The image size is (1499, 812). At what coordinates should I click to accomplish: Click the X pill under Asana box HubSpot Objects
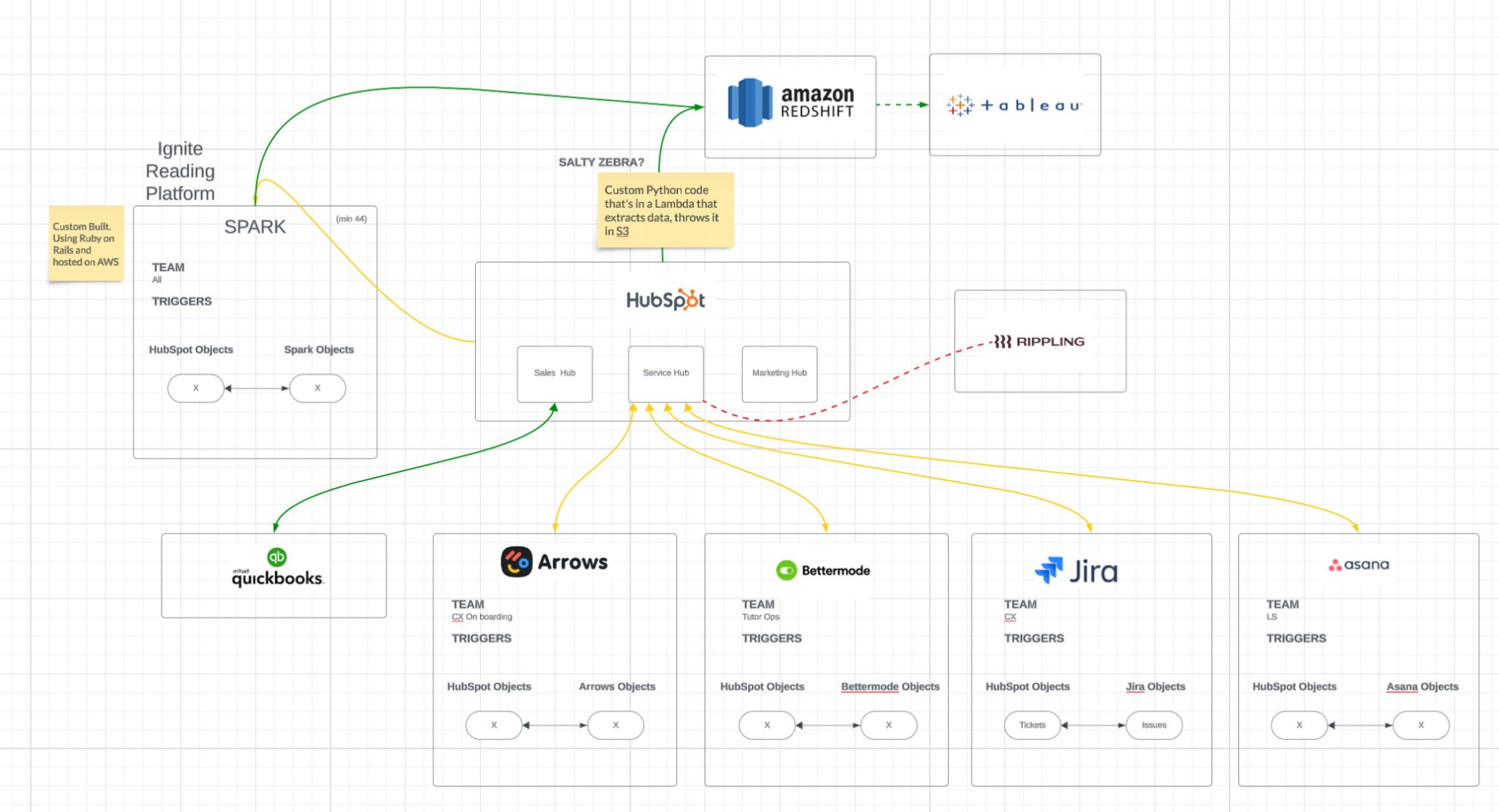[1299, 725]
